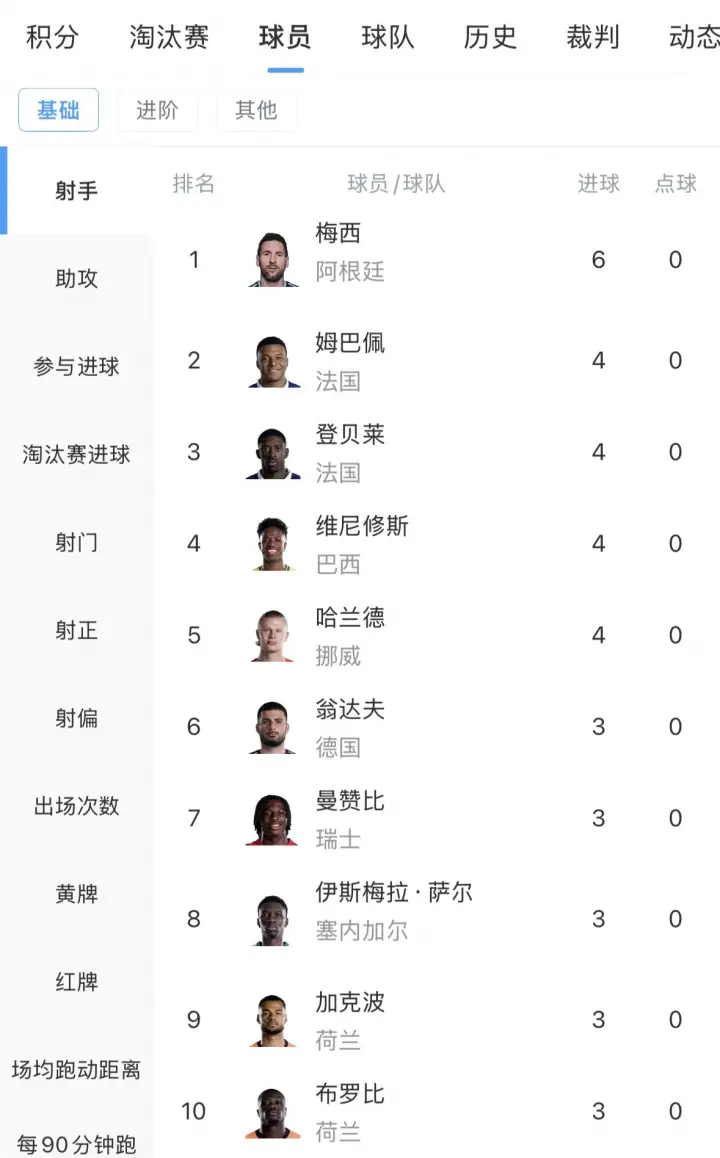Choose the 其他 filter button
This screenshot has height=1158, width=720.
coord(256,110)
